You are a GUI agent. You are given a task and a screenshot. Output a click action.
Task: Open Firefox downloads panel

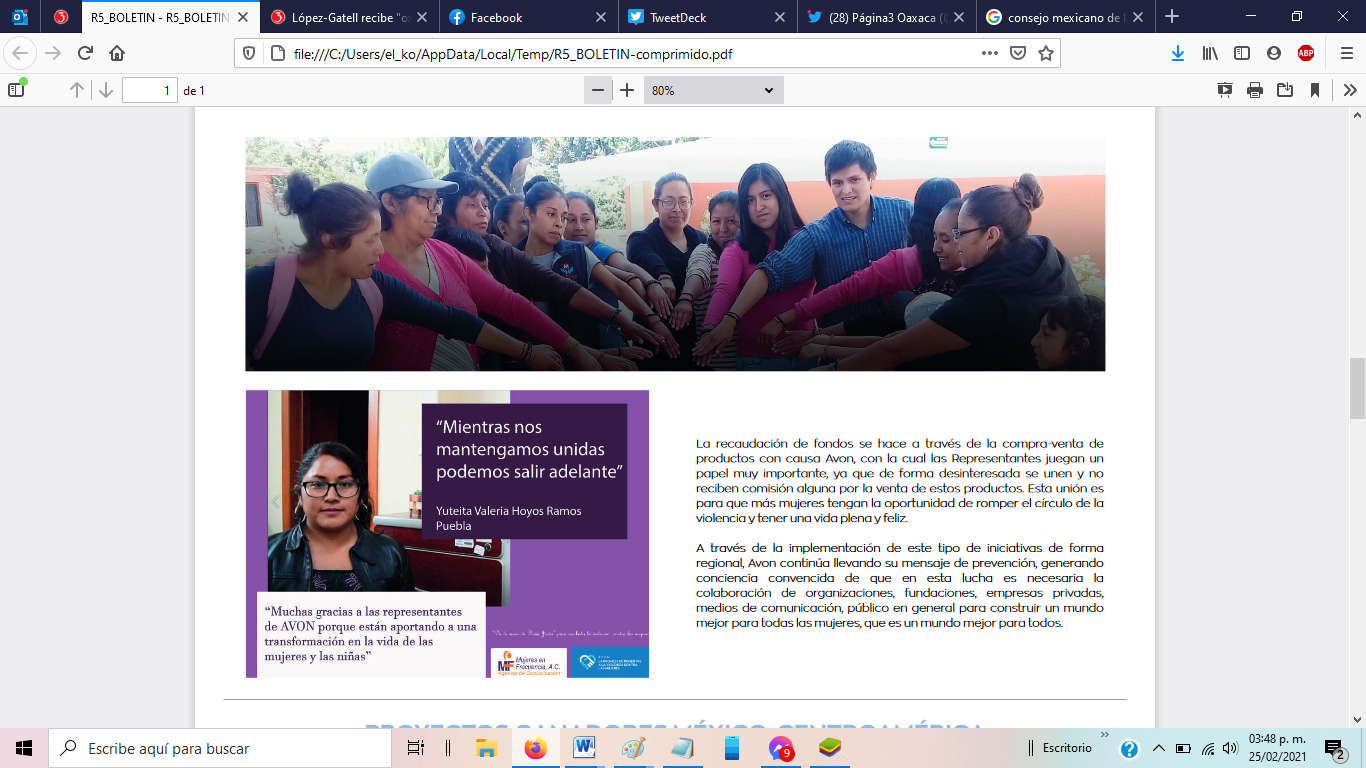(x=1178, y=53)
